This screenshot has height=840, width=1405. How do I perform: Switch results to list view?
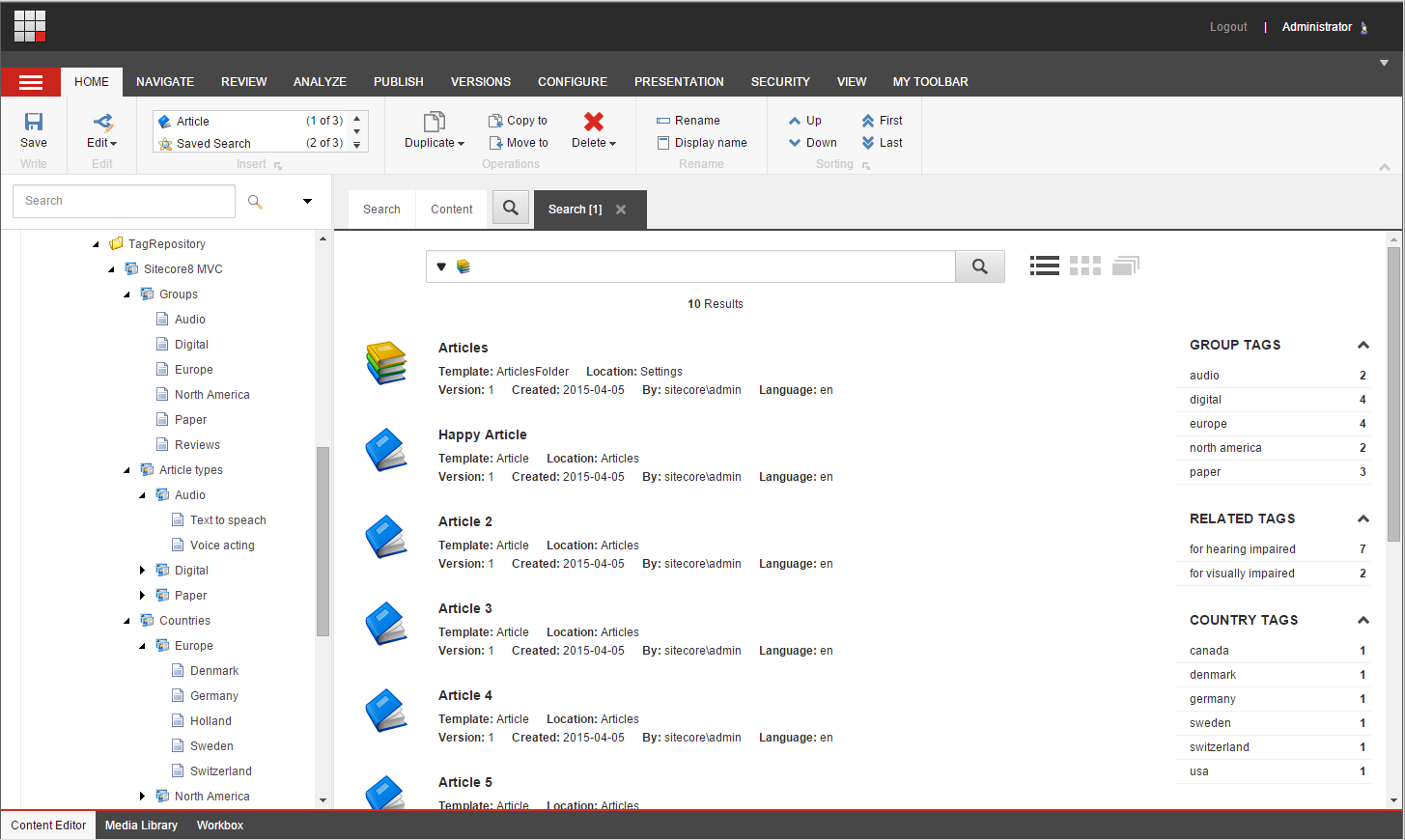(1044, 266)
